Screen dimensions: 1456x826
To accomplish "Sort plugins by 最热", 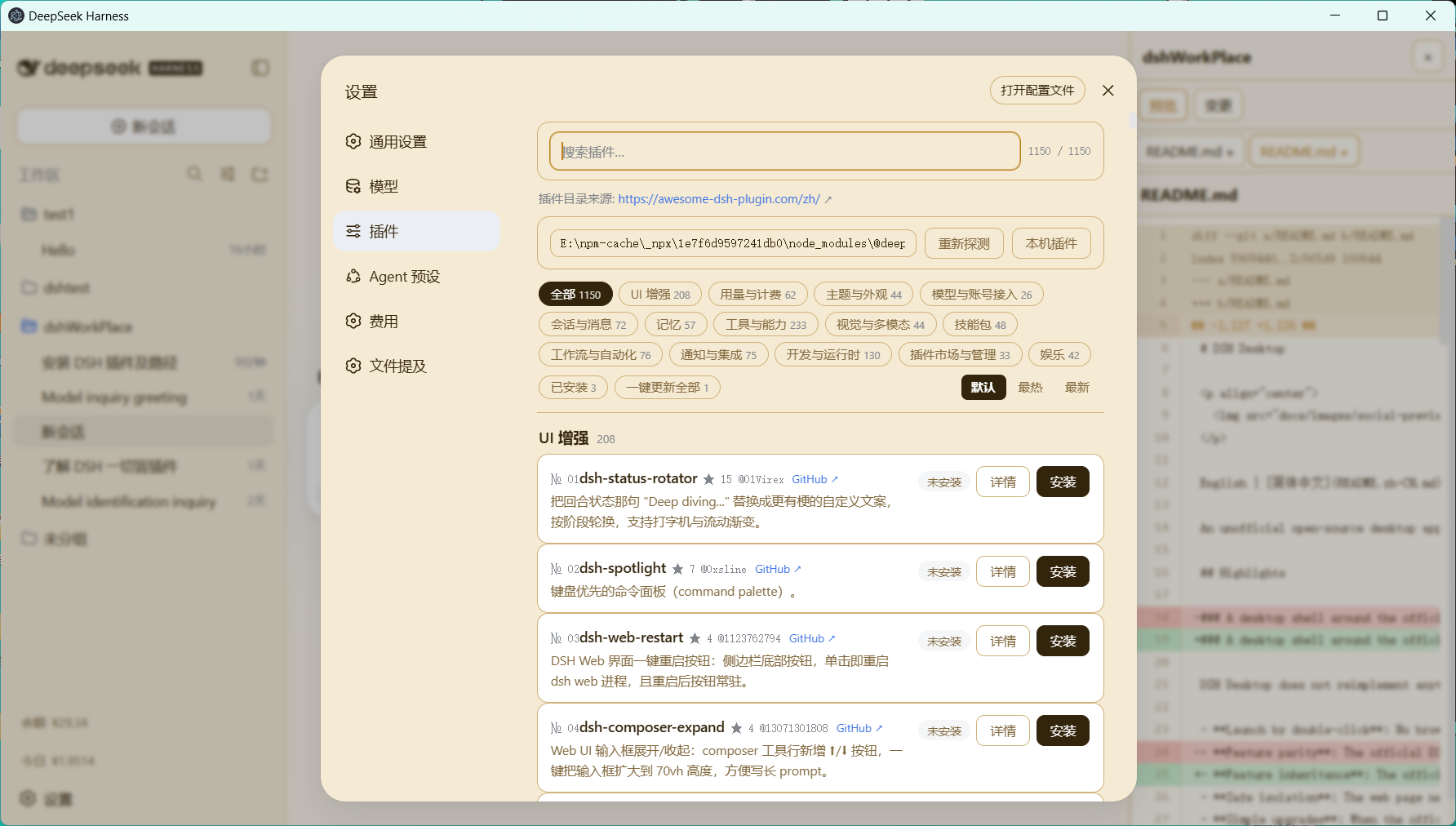I will click(x=1030, y=388).
